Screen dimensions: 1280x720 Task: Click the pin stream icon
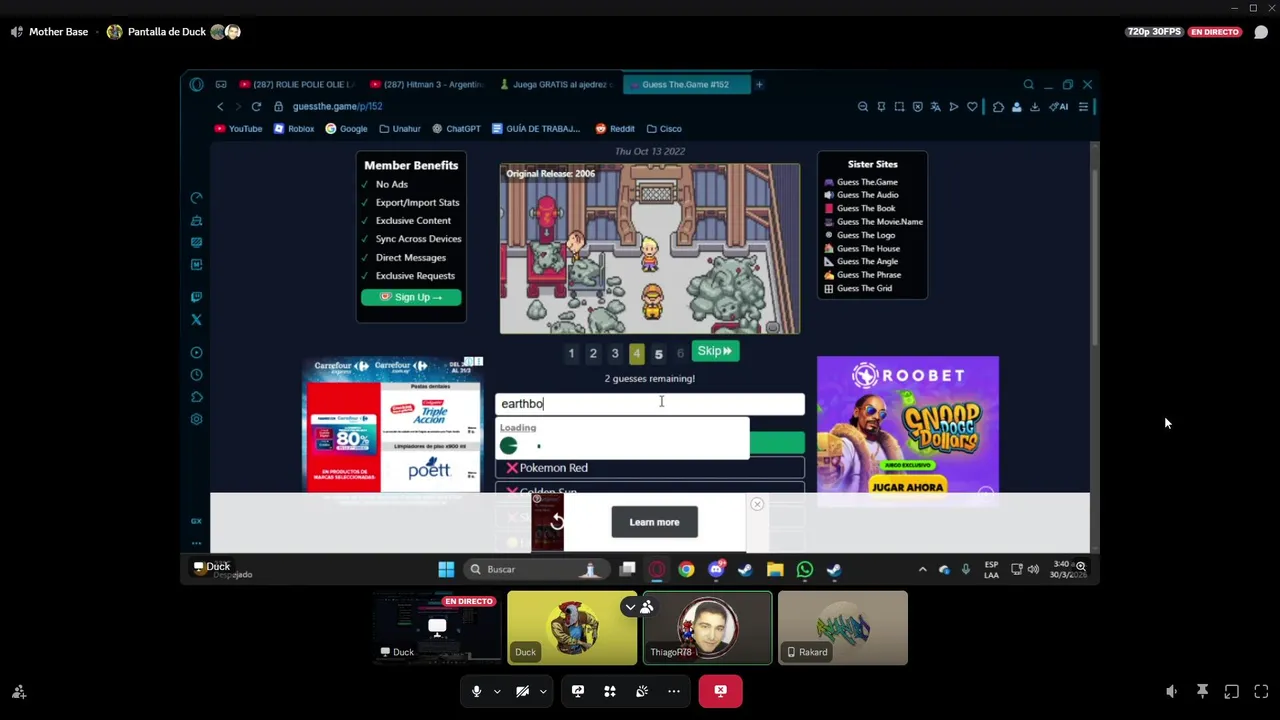click(x=1202, y=691)
